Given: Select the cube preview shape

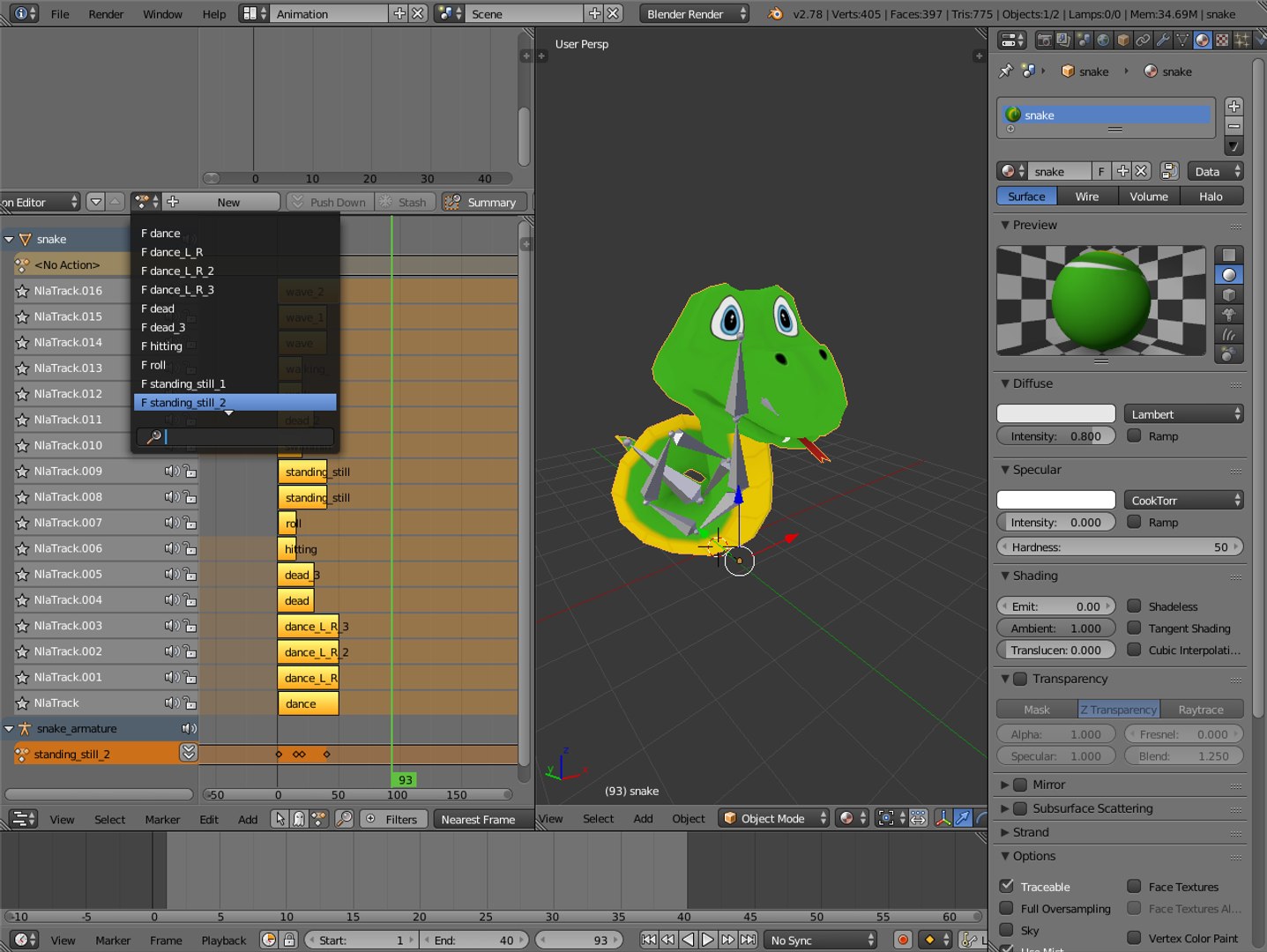Looking at the screenshot, I should tap(1229, 295).
